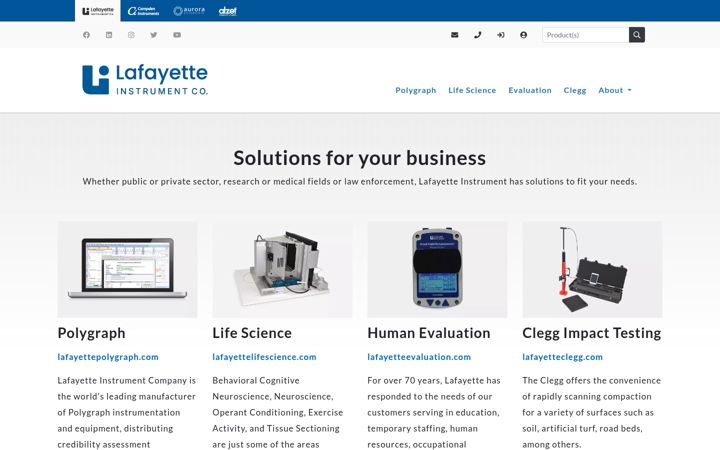The height and width of the screenshot is (450, 720).
Task: Click the email envelope icon
Action: click(x=455, y=35)
